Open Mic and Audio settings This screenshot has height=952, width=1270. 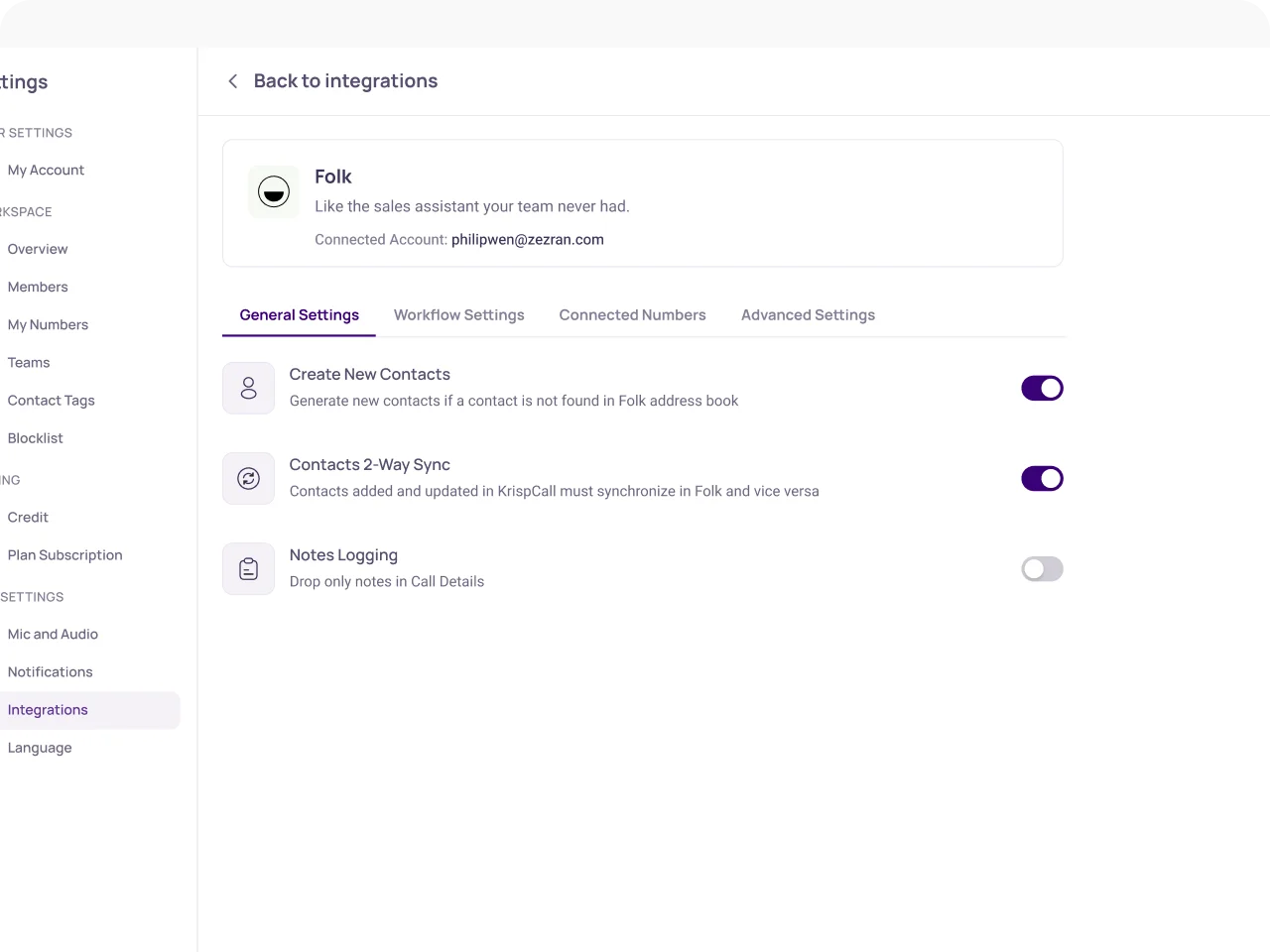click(x=53, y=635)
